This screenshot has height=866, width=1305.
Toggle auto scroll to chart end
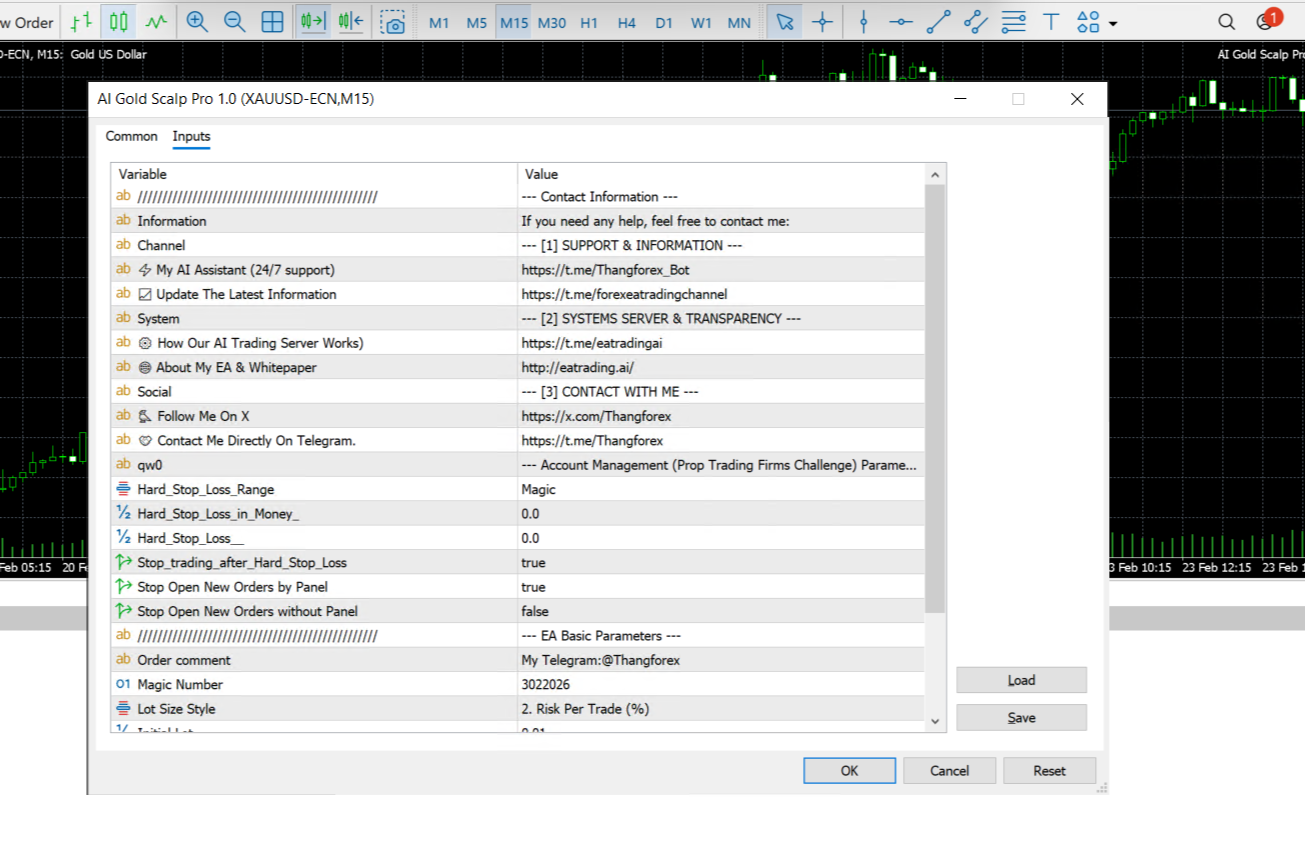pos(312,20)
